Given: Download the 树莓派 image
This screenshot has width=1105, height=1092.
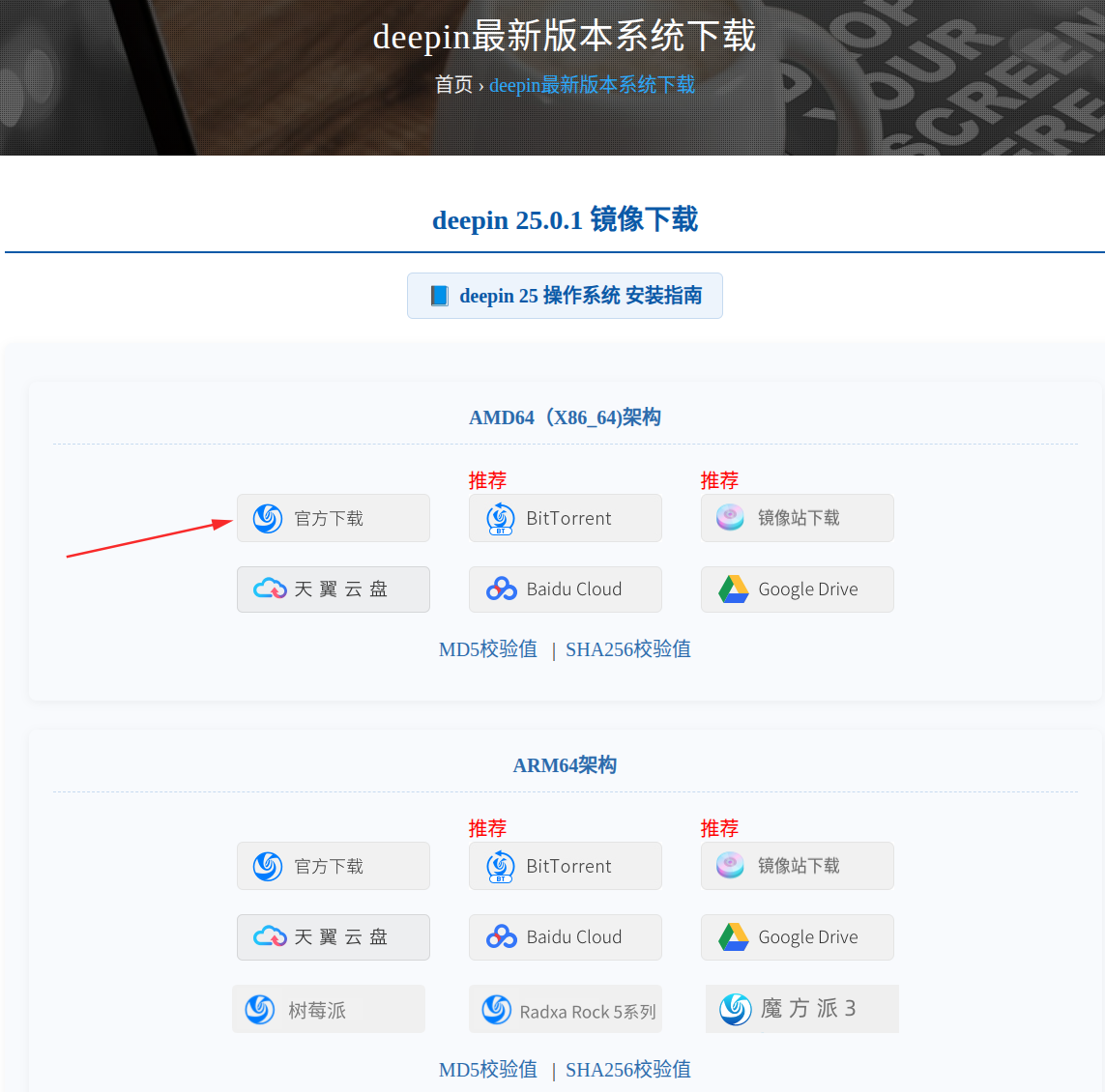Looking at the screenshot, I should [329, 1009].
